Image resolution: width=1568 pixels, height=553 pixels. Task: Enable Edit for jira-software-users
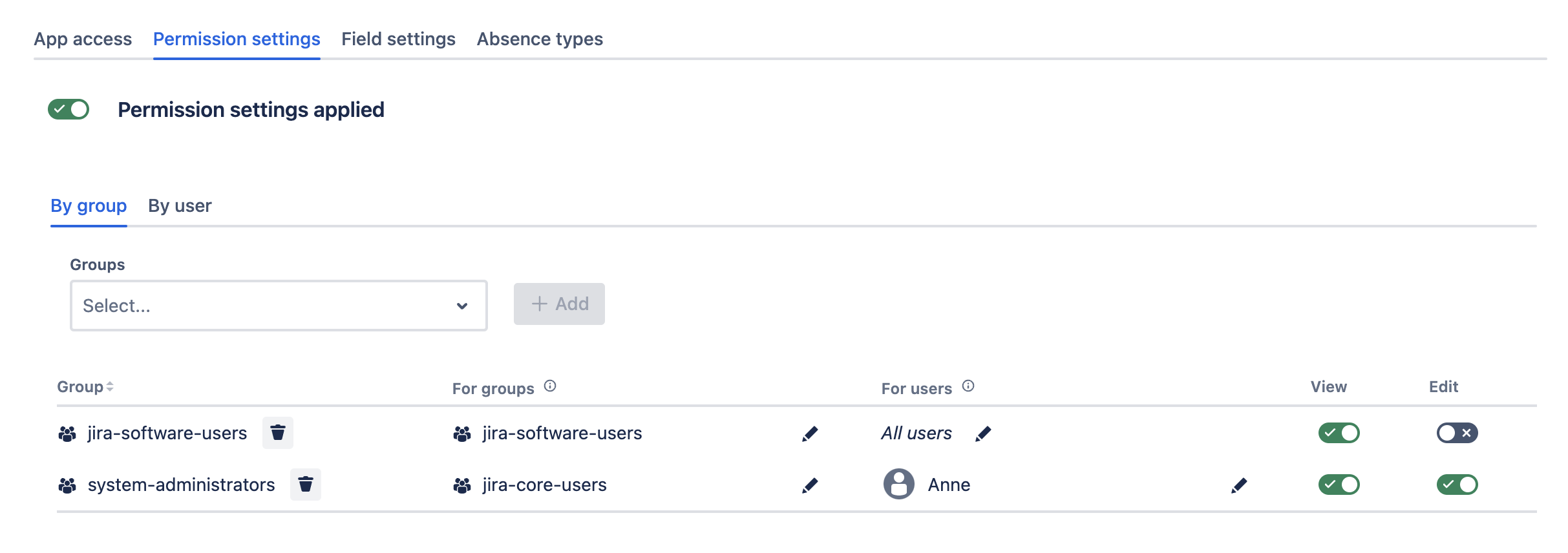[1457, 433]
